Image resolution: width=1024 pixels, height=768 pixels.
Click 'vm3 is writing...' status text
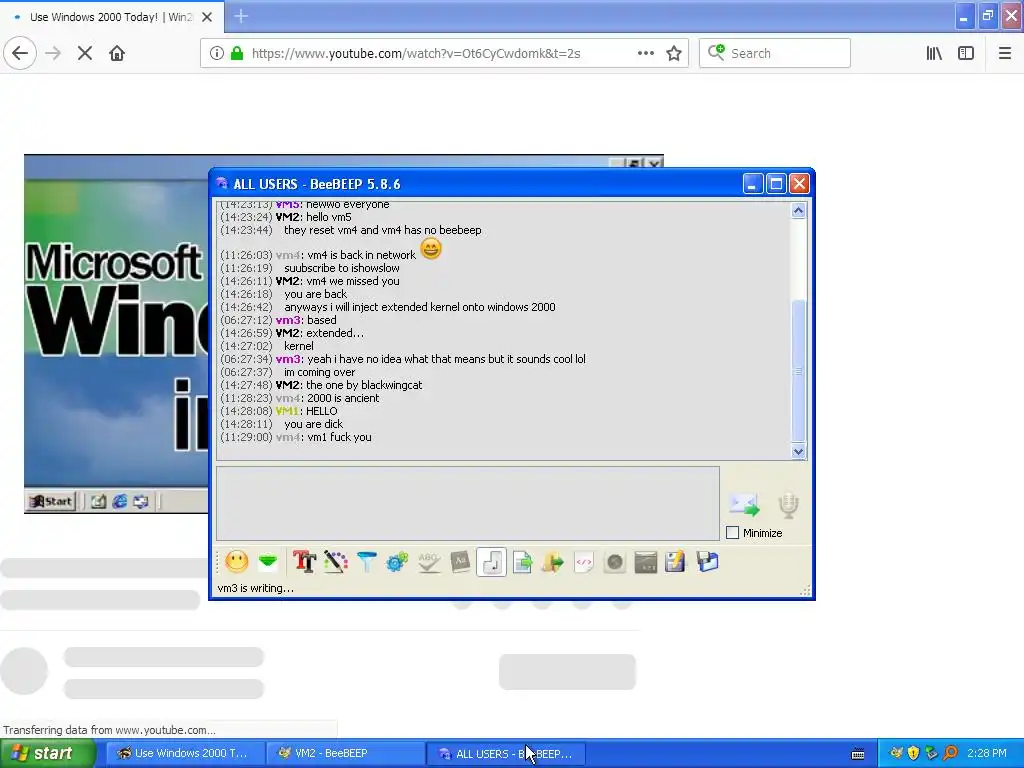(255, 588)
